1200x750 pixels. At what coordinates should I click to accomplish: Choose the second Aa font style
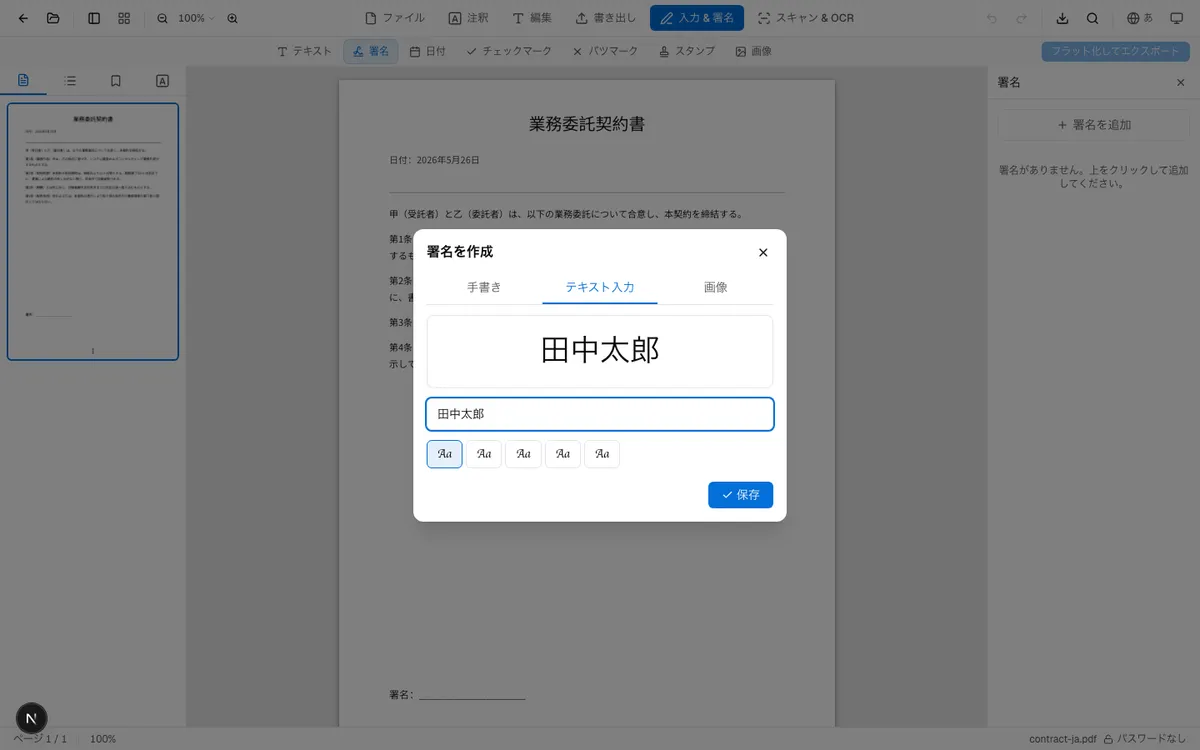point(484,454)
